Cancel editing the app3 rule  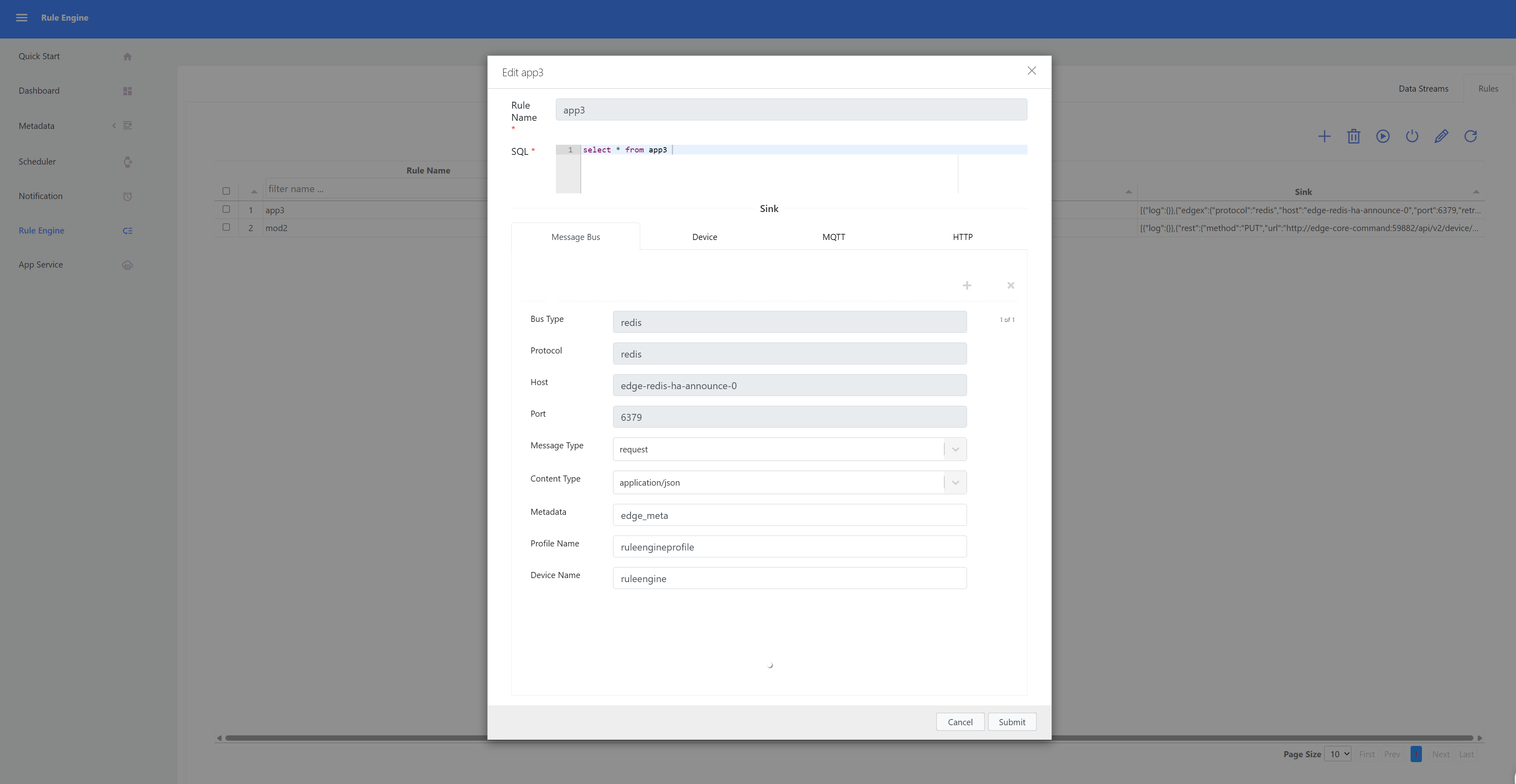[960, 722]
